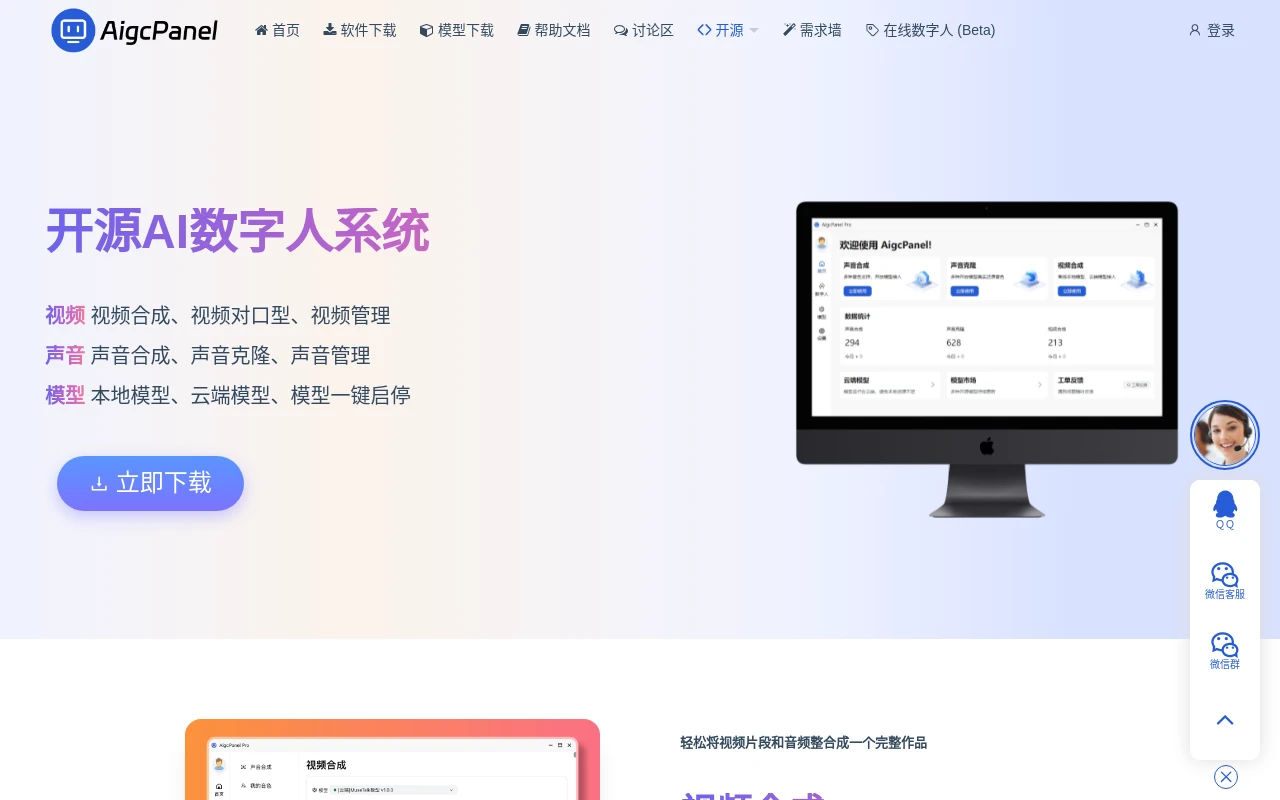Screen dimensions: 1280x800
Task: Open QQ customer support from the side panel
Action: point(1225,510)
